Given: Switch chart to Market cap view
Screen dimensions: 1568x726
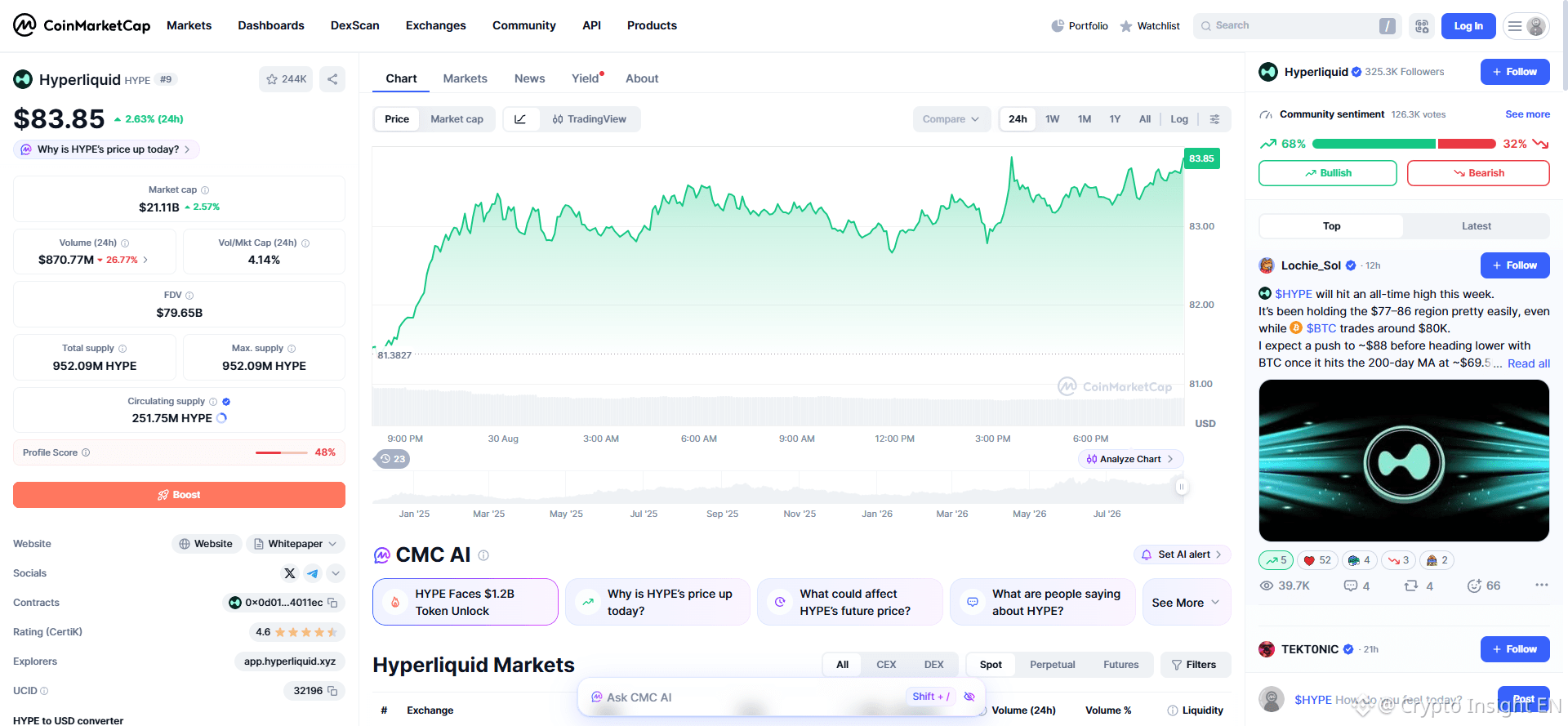Looking at the screenshot, I should click(x=457, y=119).
